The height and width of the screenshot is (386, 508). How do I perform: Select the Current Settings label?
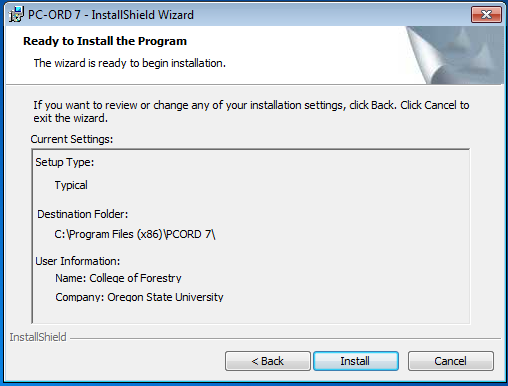point(72,139)
